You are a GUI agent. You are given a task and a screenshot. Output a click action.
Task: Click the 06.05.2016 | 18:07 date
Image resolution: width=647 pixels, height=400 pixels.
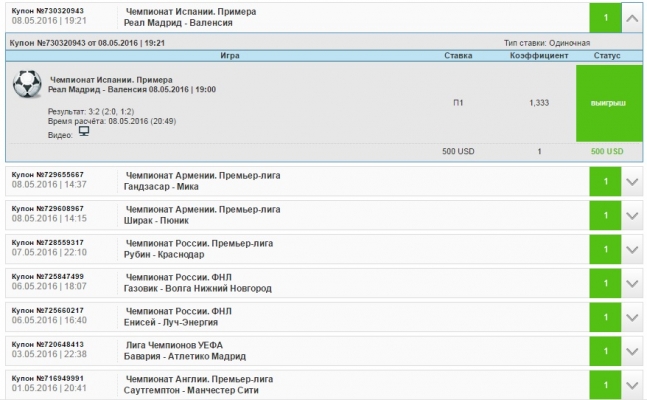(49, 286)
